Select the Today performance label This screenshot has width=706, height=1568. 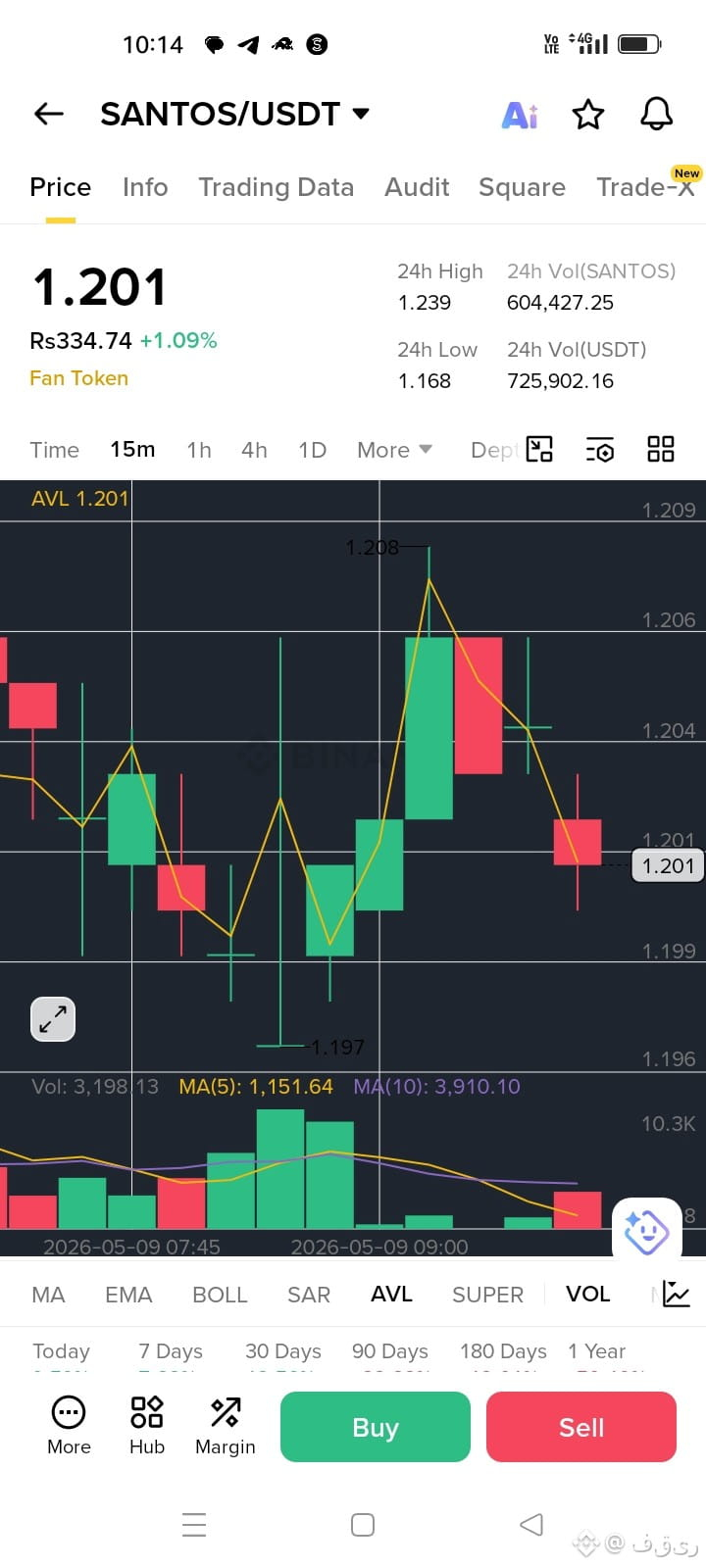point(61,1351)
